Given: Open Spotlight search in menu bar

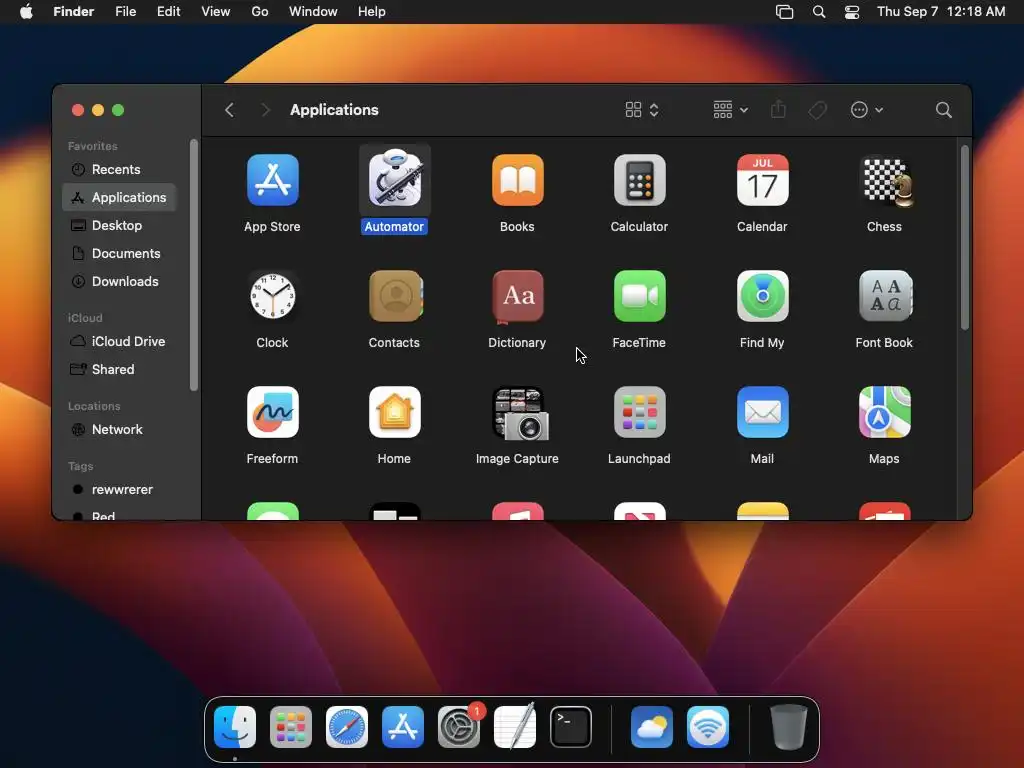Looking at the screenshot, I should (819, 12).
